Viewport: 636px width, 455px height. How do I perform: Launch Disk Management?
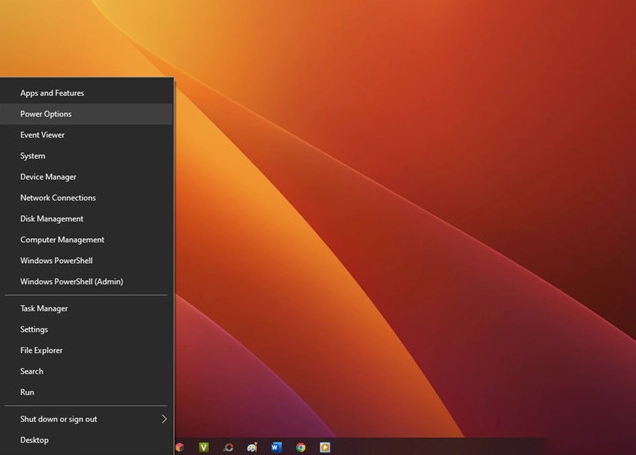point(86,219)
